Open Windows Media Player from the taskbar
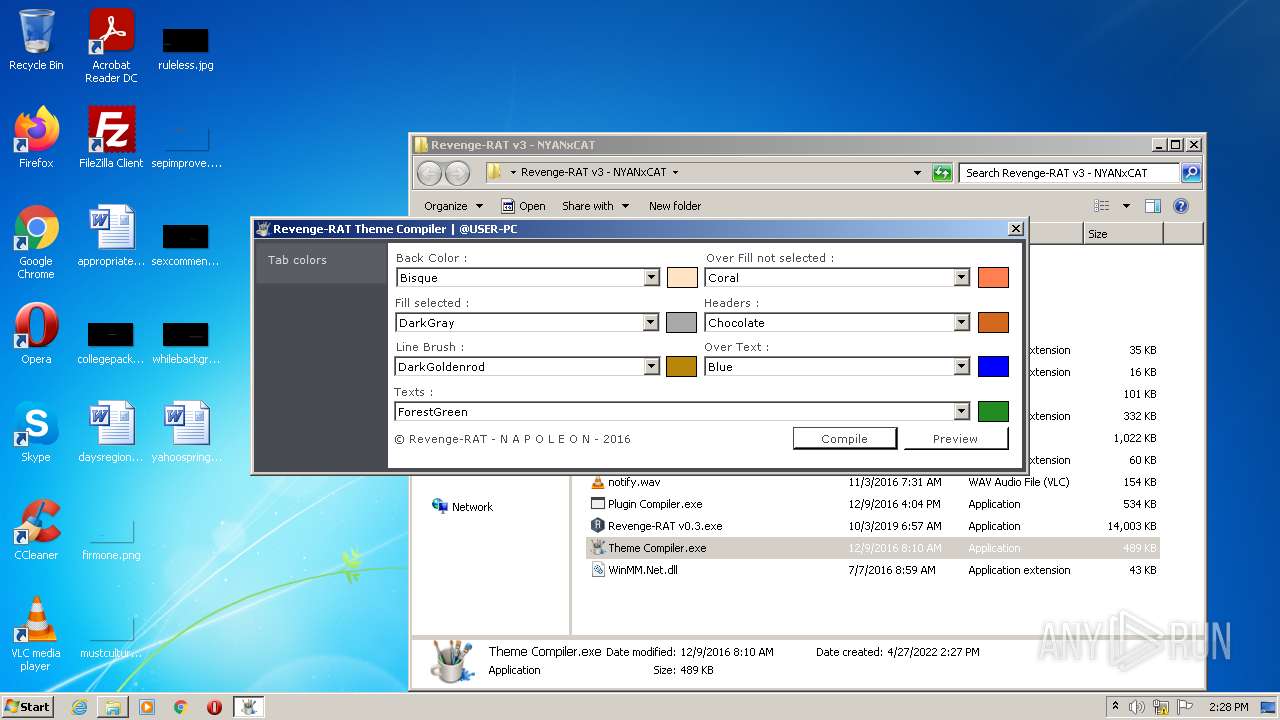 point(147,707)
